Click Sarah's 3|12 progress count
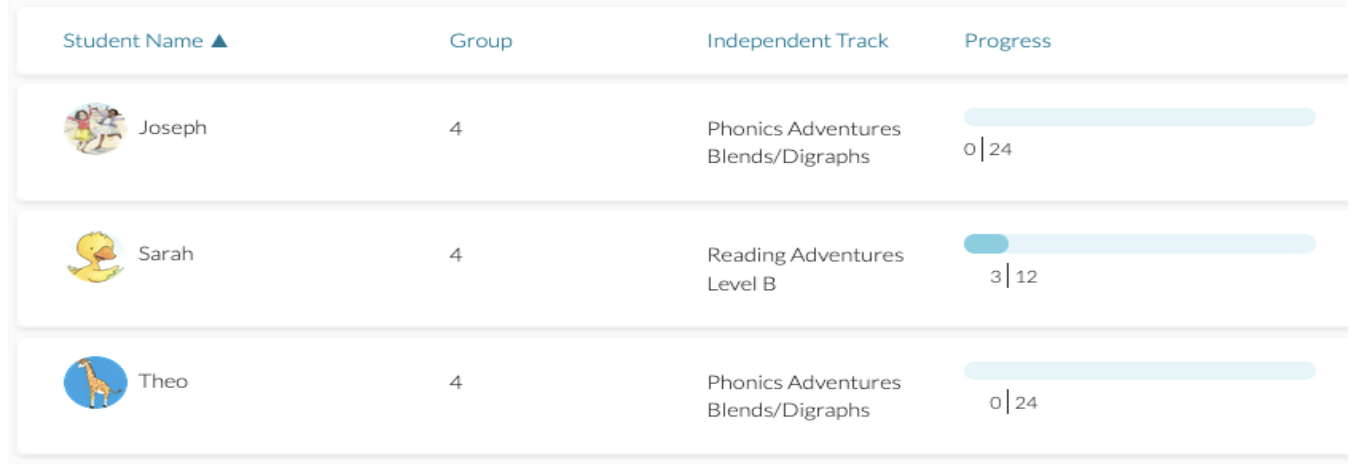 tap(1014, 276)
